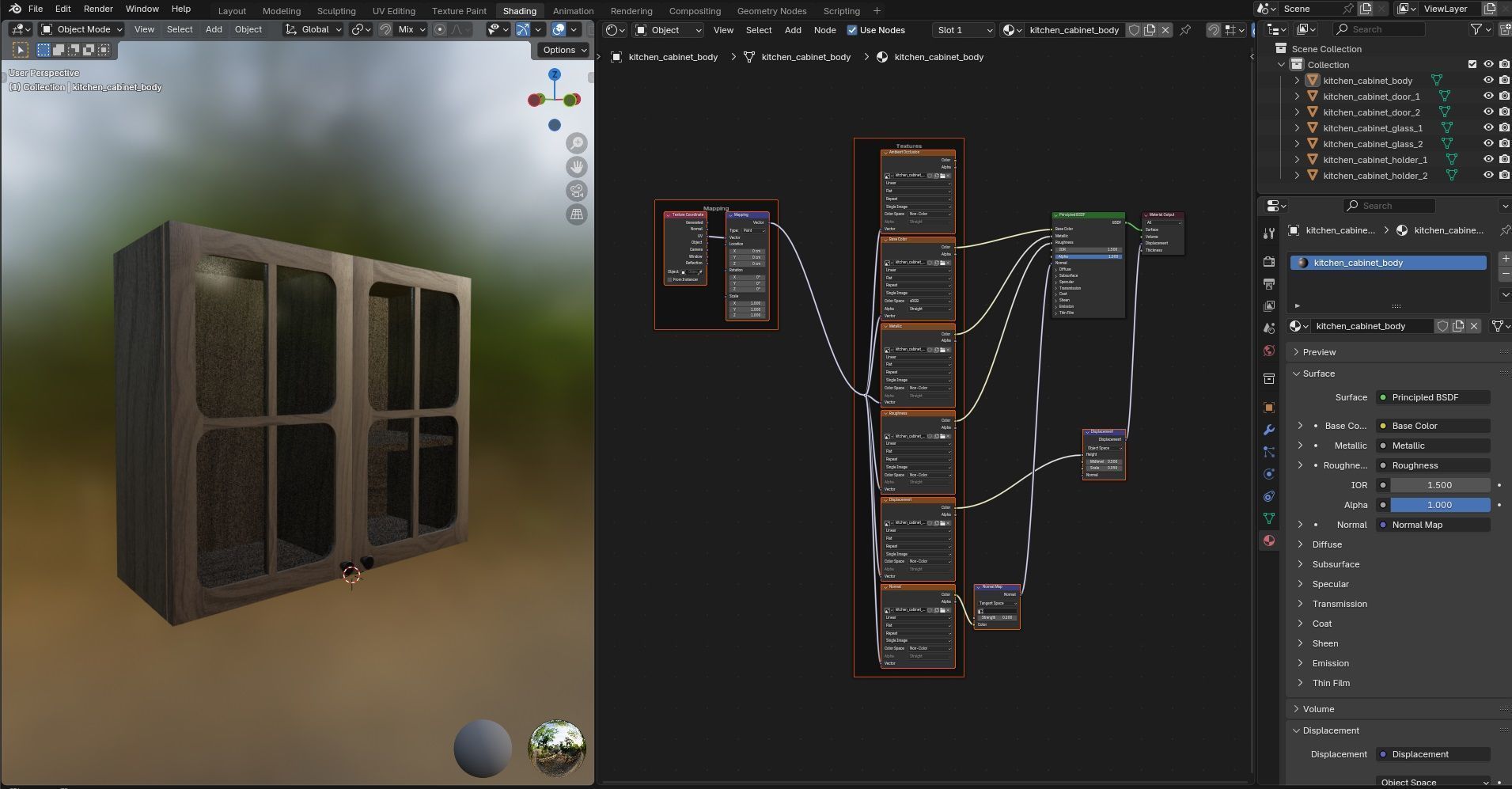Remove material slot with minus button
The width and height of the screenshot is (1512, 789).
coord(1505,274)
